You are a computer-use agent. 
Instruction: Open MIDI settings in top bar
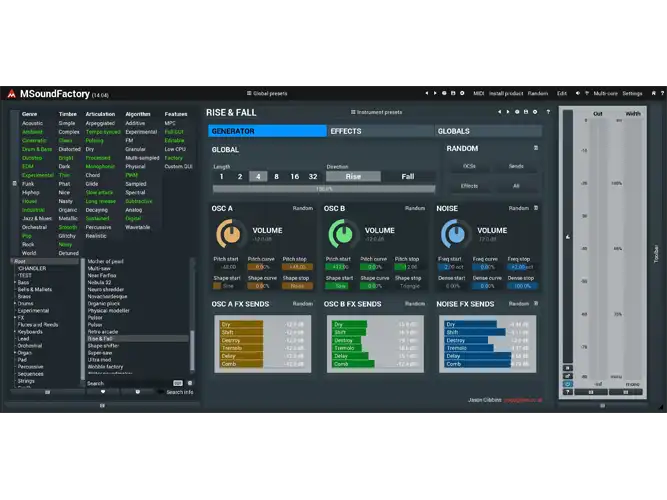click(479, 93)
